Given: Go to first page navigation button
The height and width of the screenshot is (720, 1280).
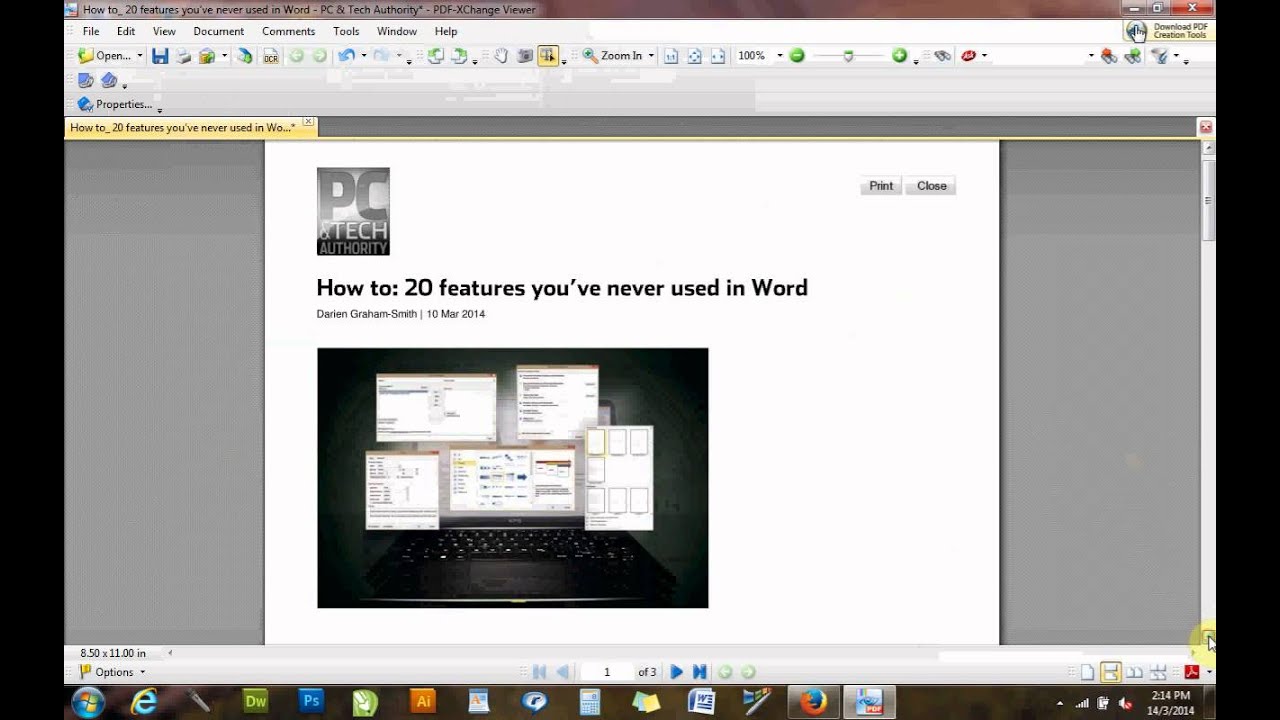Looking at the screenshot, I should tap(540, 672).
